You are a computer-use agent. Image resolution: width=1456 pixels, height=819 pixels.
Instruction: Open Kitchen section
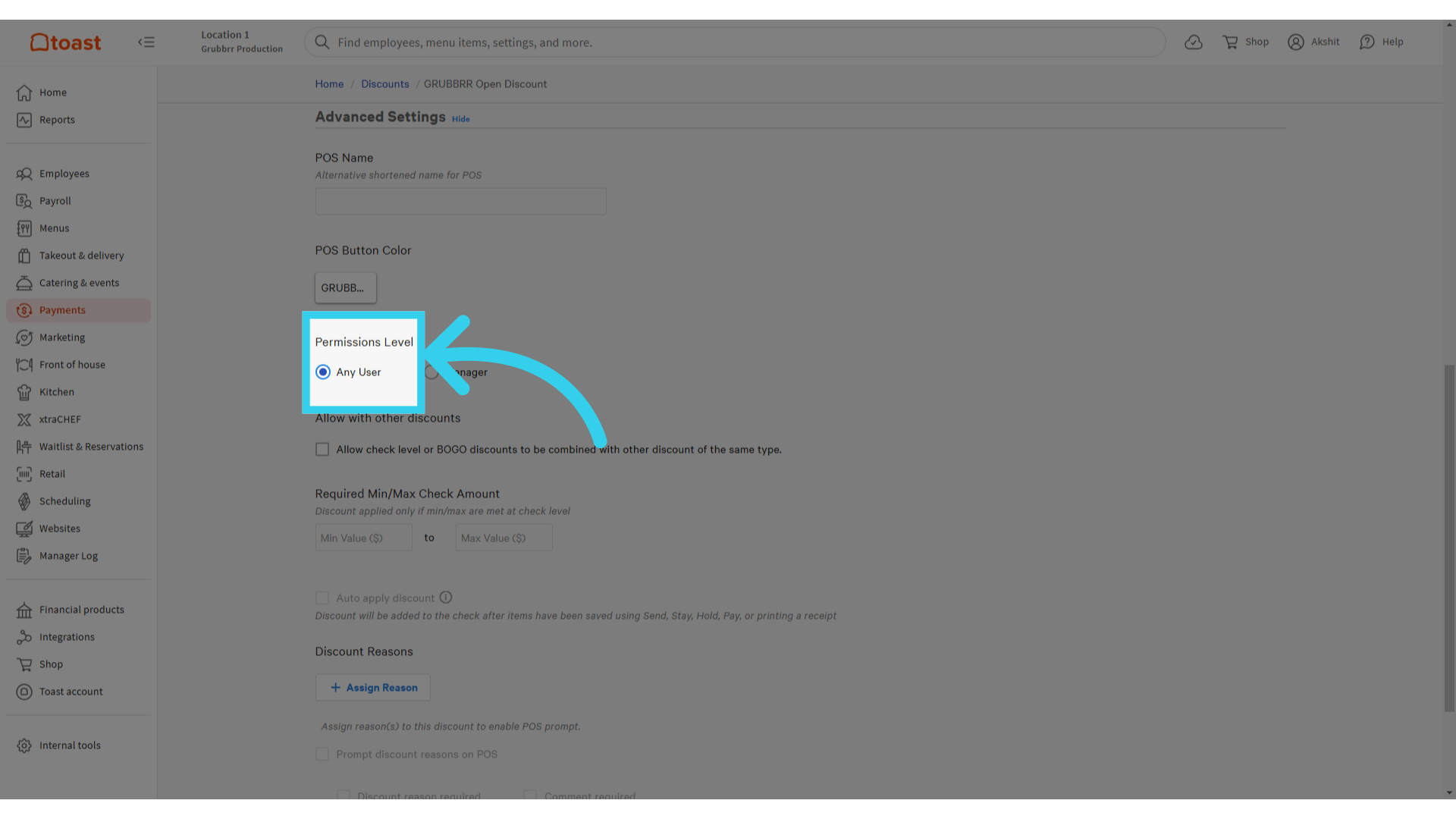click(x=78, y=392)
